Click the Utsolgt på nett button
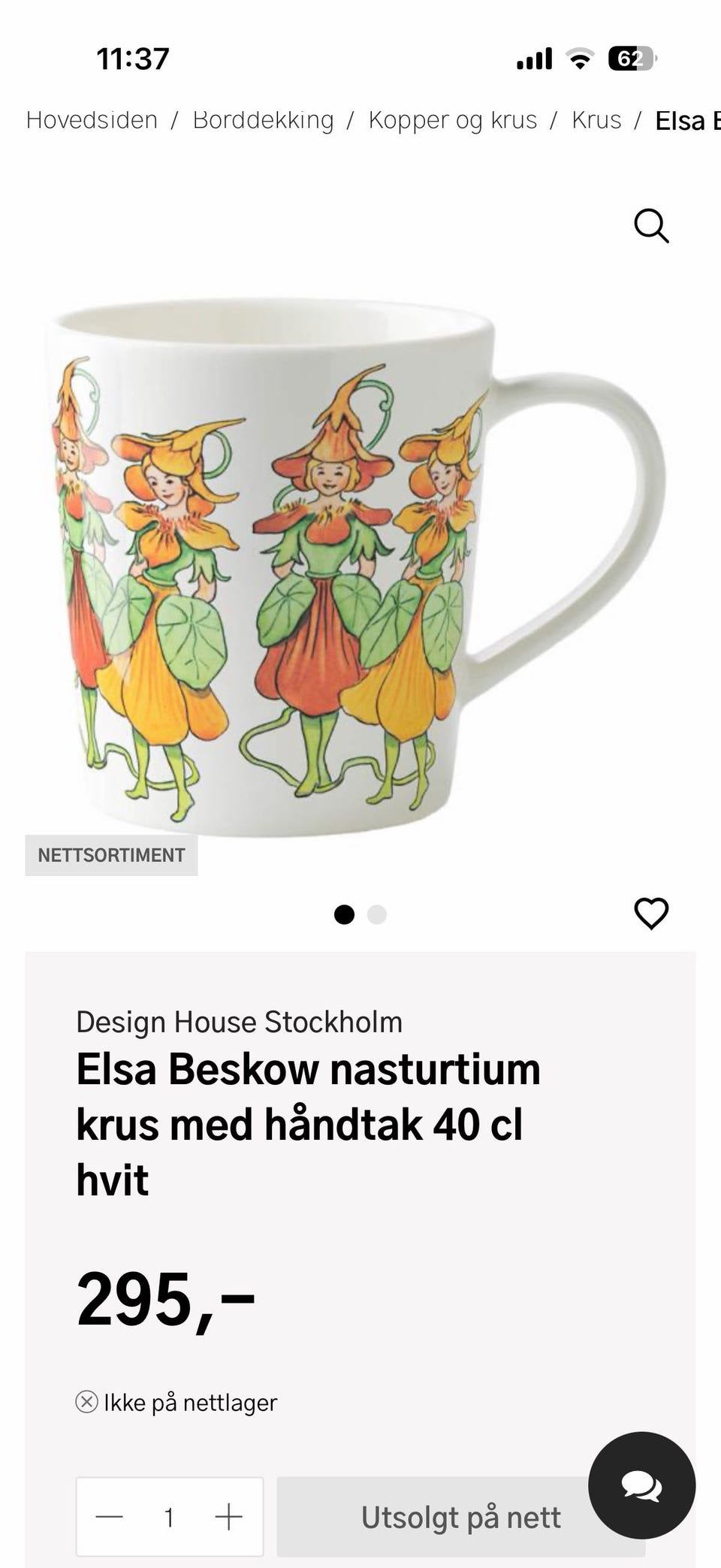 point(461,1517)
